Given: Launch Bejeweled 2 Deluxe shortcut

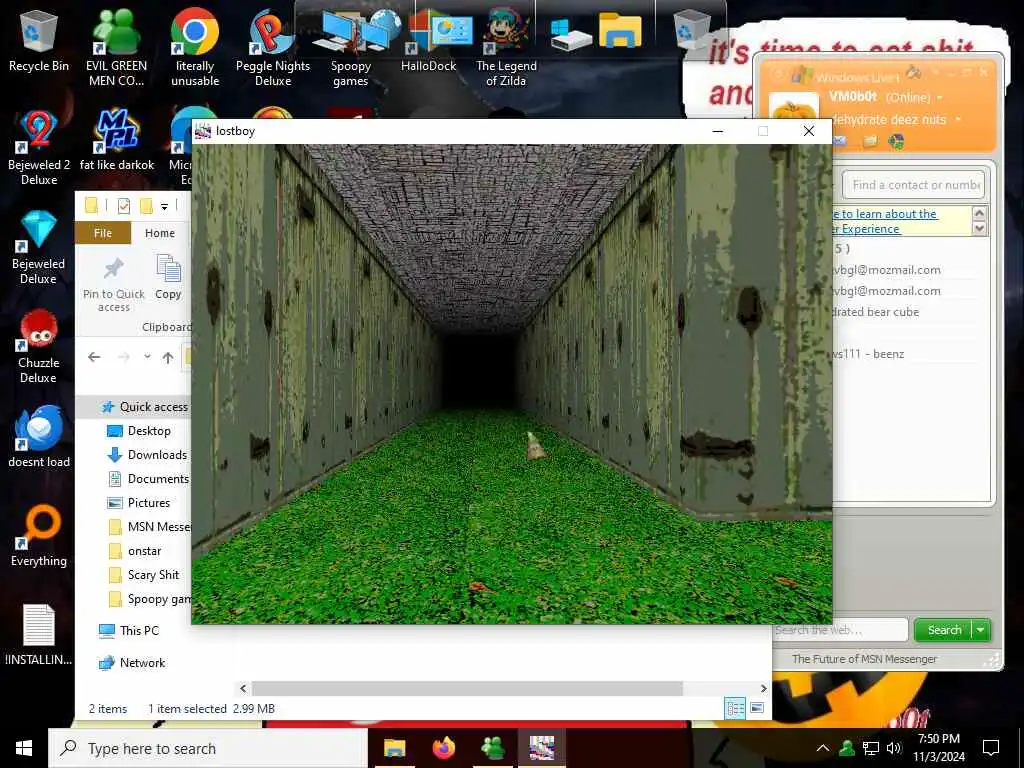Looking at the screenshot, I should pyautogui.click(x=39, y=148).
